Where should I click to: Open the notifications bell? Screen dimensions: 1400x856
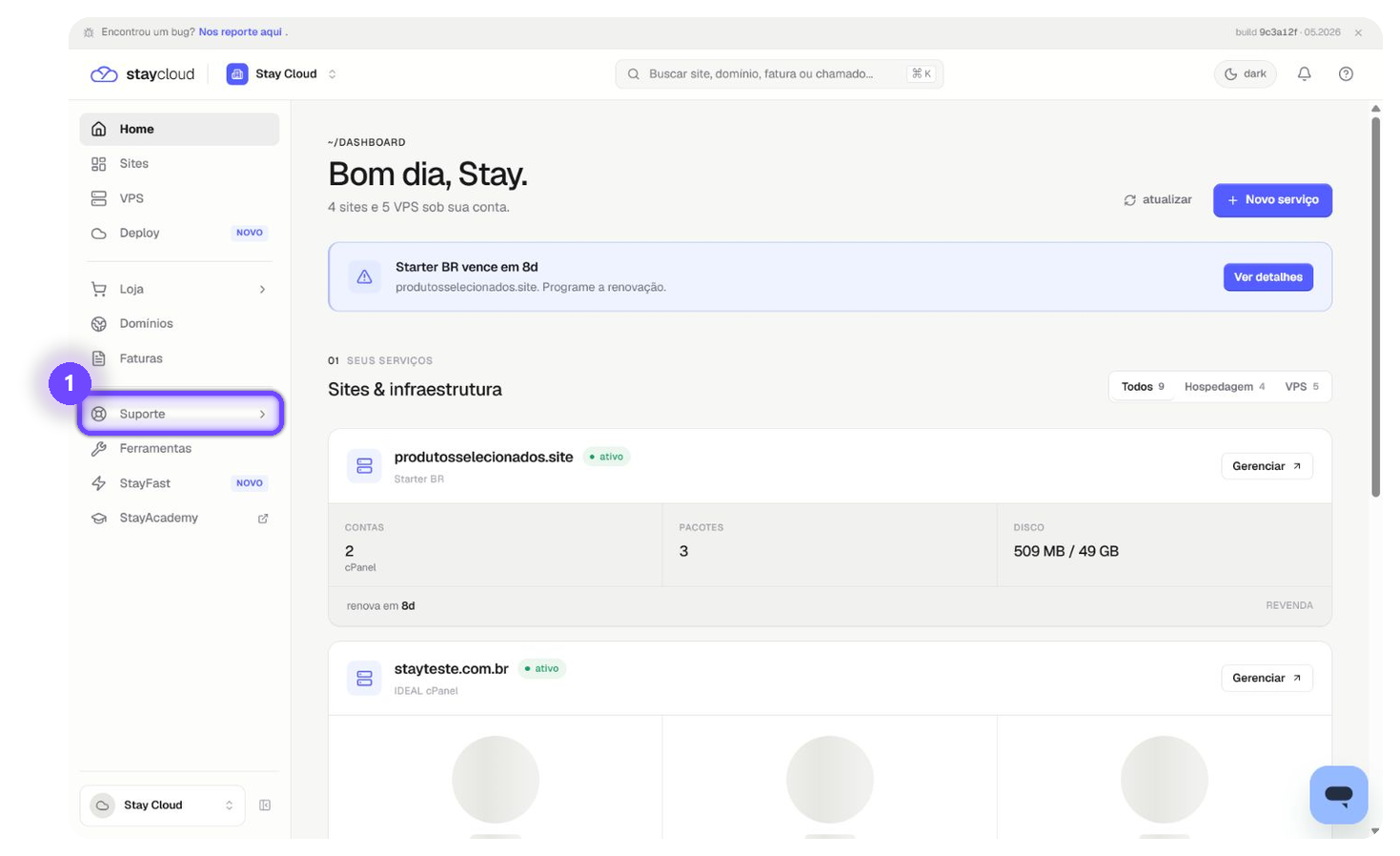tap(1305, 73)
